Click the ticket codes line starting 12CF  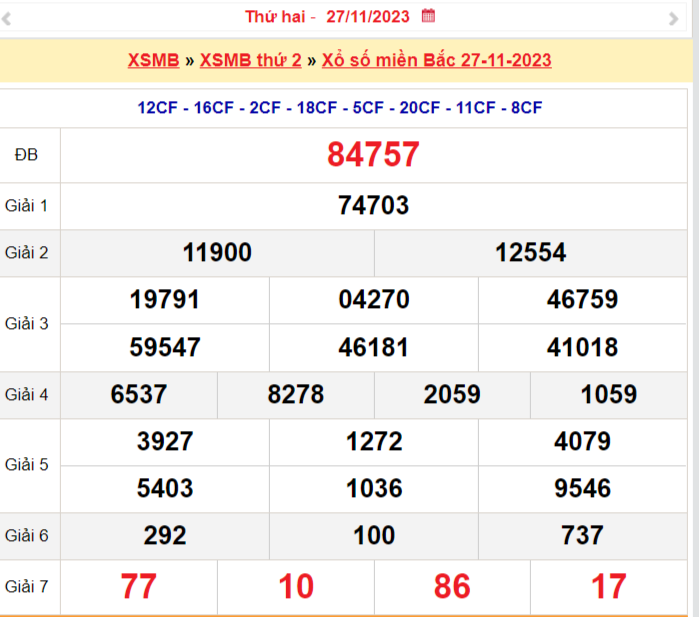pos(340,108)
